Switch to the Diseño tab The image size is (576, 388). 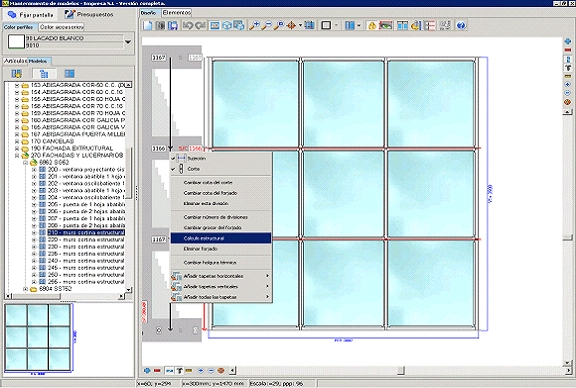149,12
